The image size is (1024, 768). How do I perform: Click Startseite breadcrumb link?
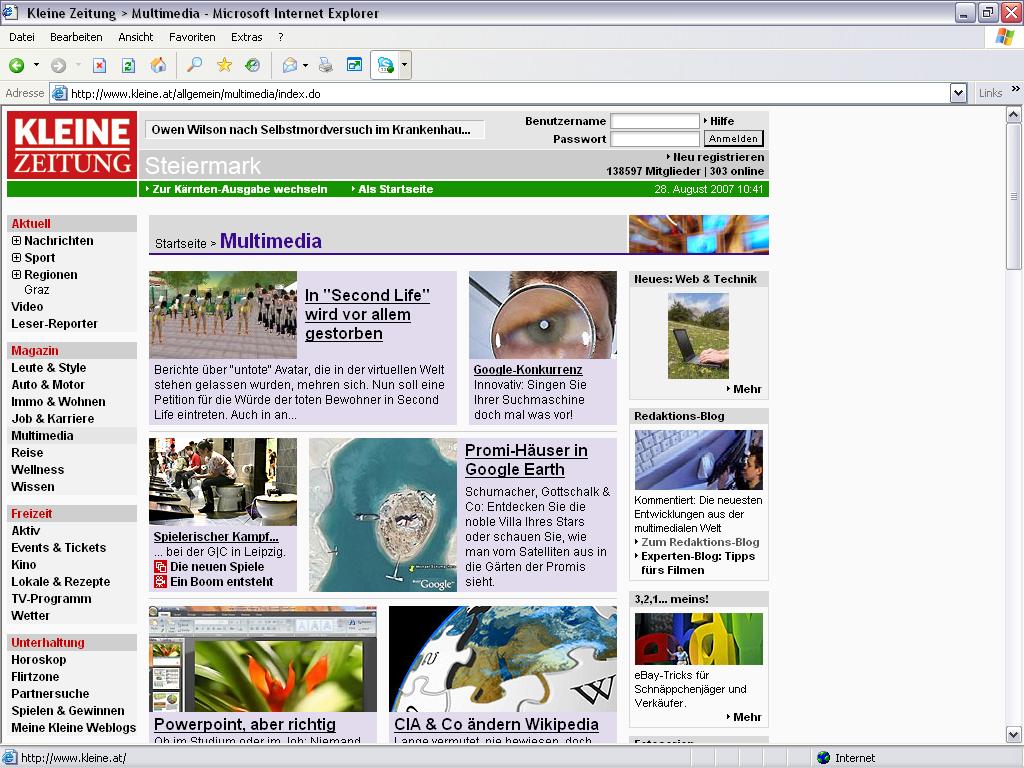pos(180,244)
